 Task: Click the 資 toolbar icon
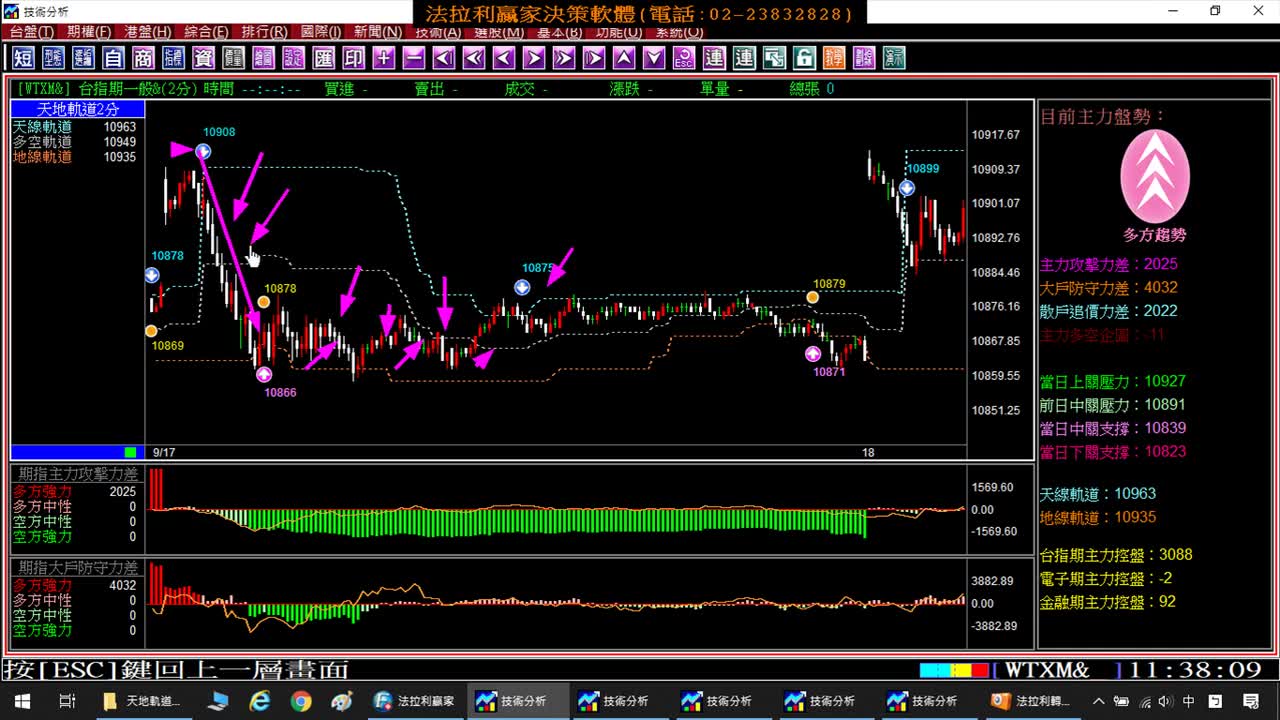tap(203, 58)
